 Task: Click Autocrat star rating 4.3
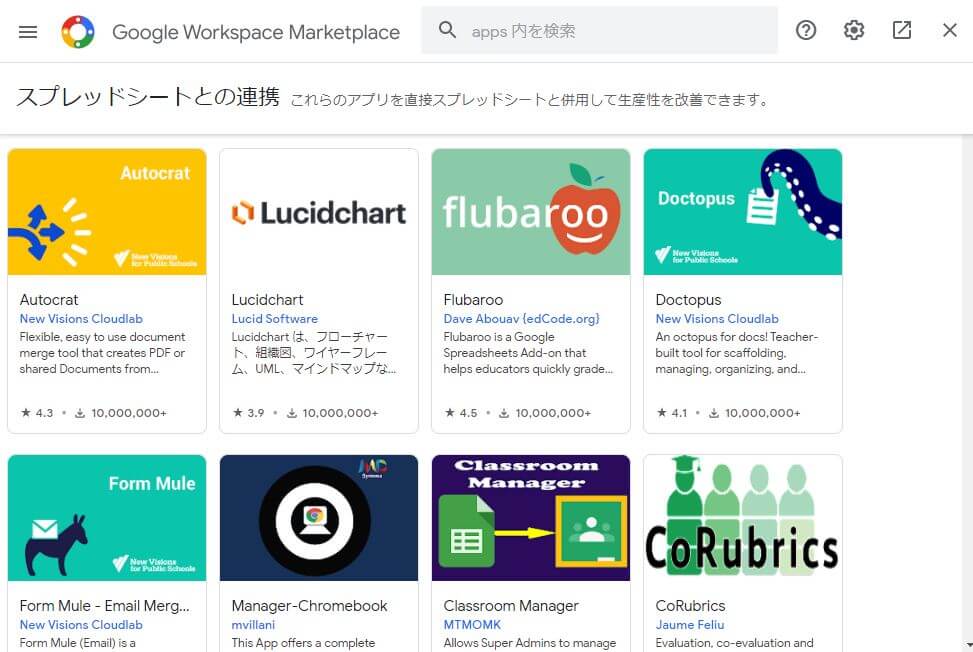click(x=37, y=413)
